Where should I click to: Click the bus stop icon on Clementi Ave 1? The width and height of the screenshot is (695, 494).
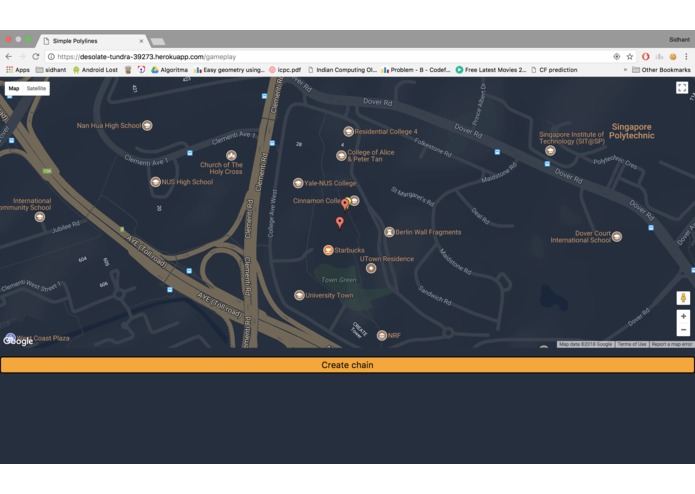pos(190,153)
